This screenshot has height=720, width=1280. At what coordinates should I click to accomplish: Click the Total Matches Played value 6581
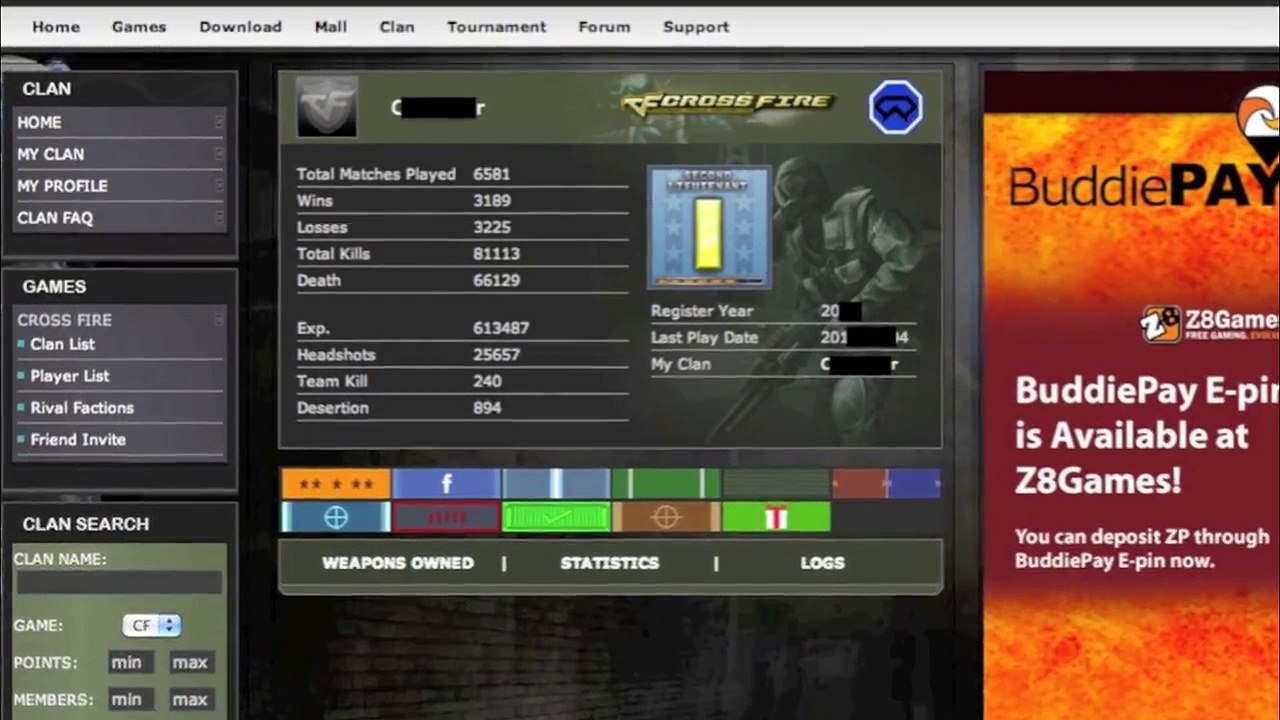tap(492, 174)
